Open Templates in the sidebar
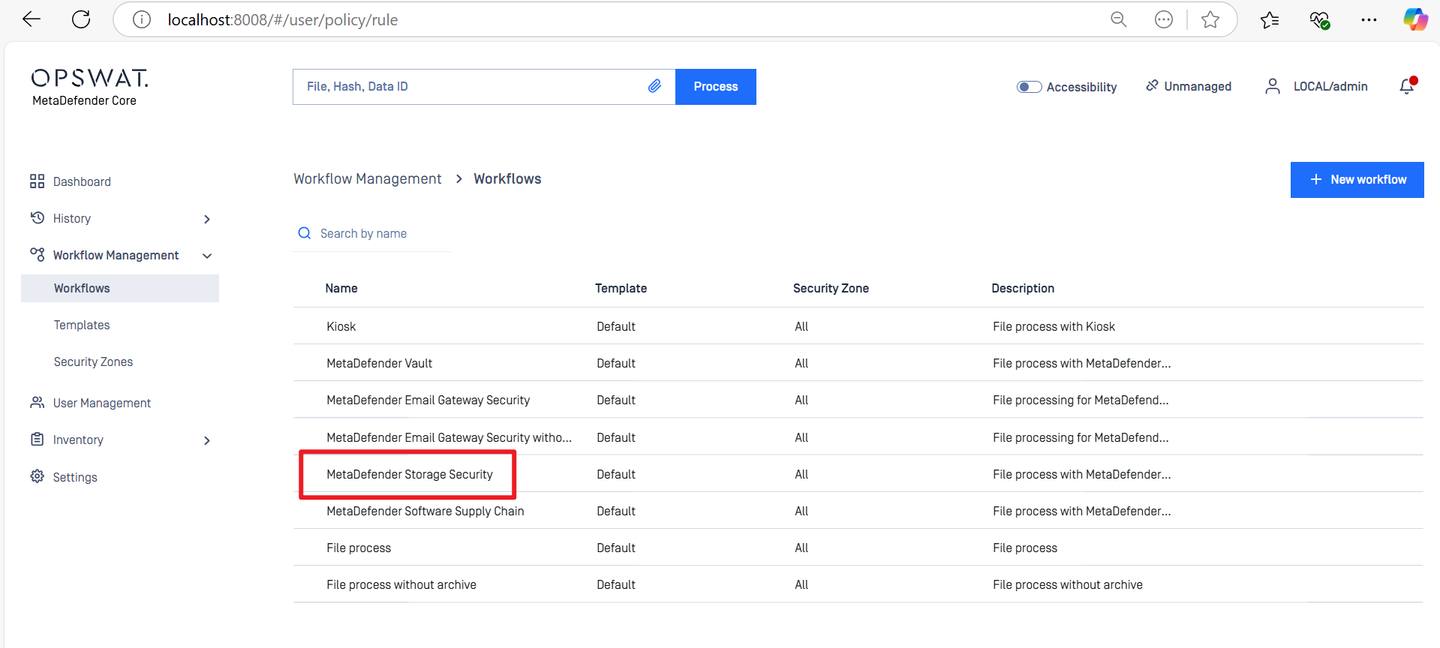Image resolution: width=1440 pixels, height=648 pixels. tap(82, 325)
